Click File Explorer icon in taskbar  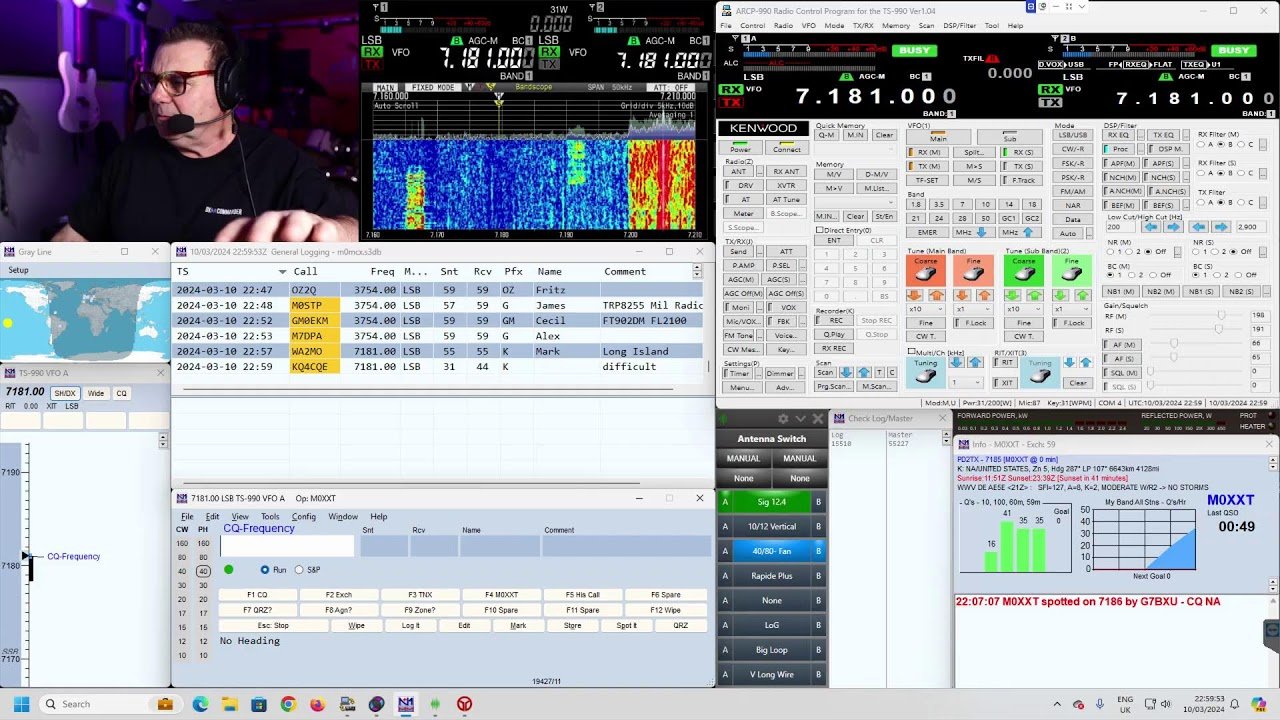click(x=229, y=704)
